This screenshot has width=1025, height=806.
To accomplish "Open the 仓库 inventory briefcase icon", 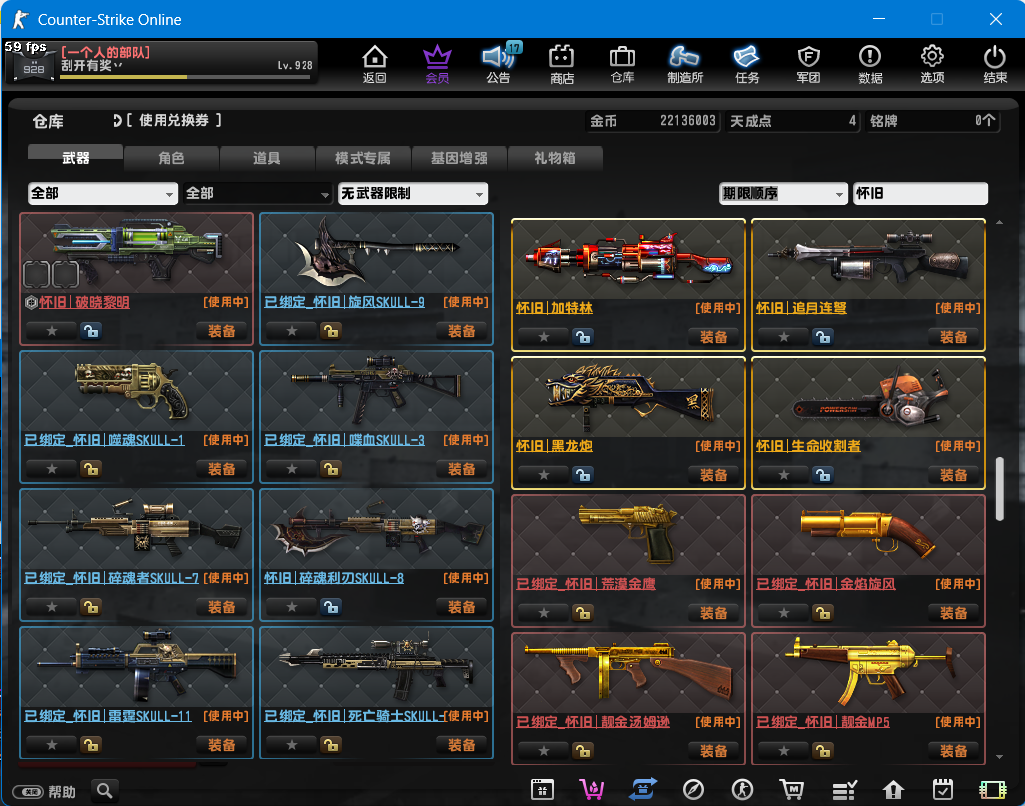I will [x=622, y=64].
